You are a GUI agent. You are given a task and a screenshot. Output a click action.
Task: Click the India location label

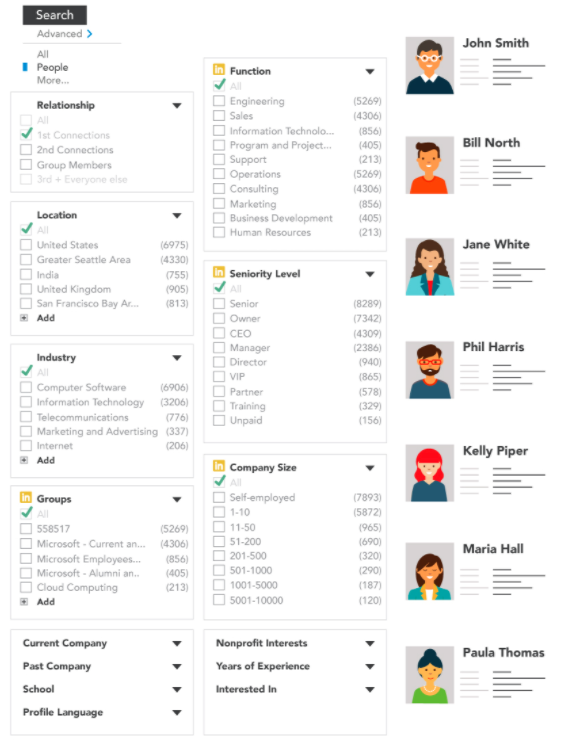48,275
